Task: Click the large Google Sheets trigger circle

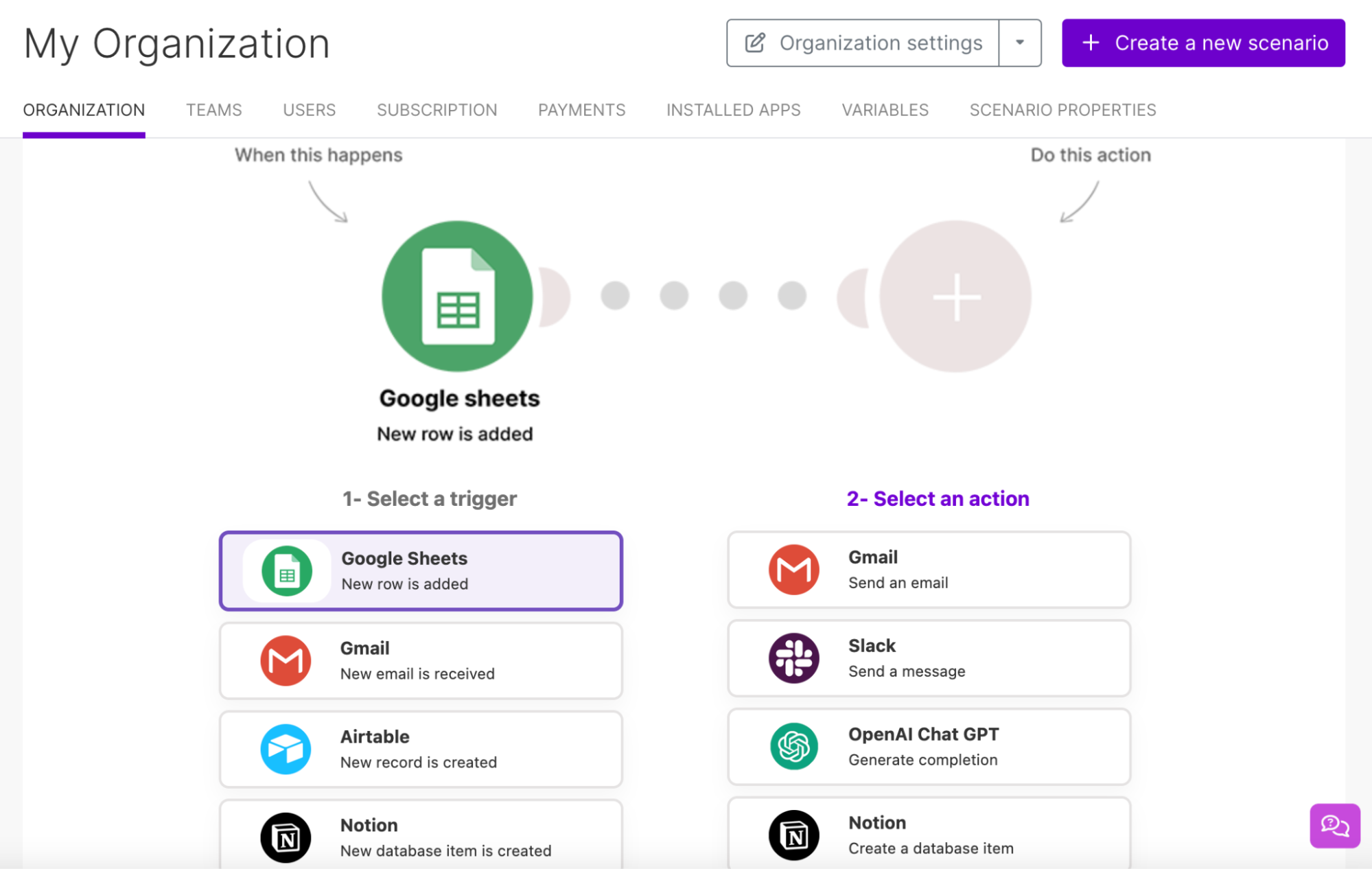Action: pos(457,296)
